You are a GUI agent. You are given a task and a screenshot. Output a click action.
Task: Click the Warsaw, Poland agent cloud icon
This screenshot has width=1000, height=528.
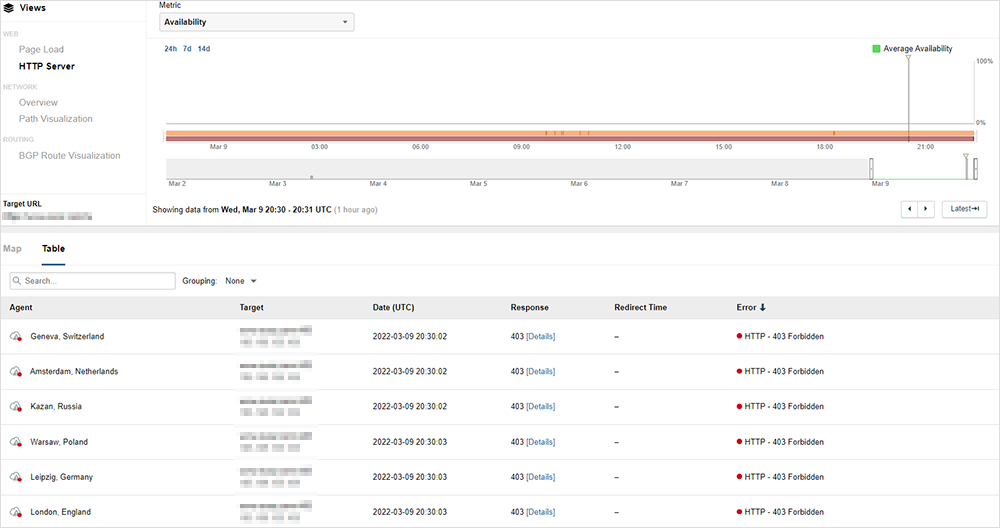coord(16,442)
